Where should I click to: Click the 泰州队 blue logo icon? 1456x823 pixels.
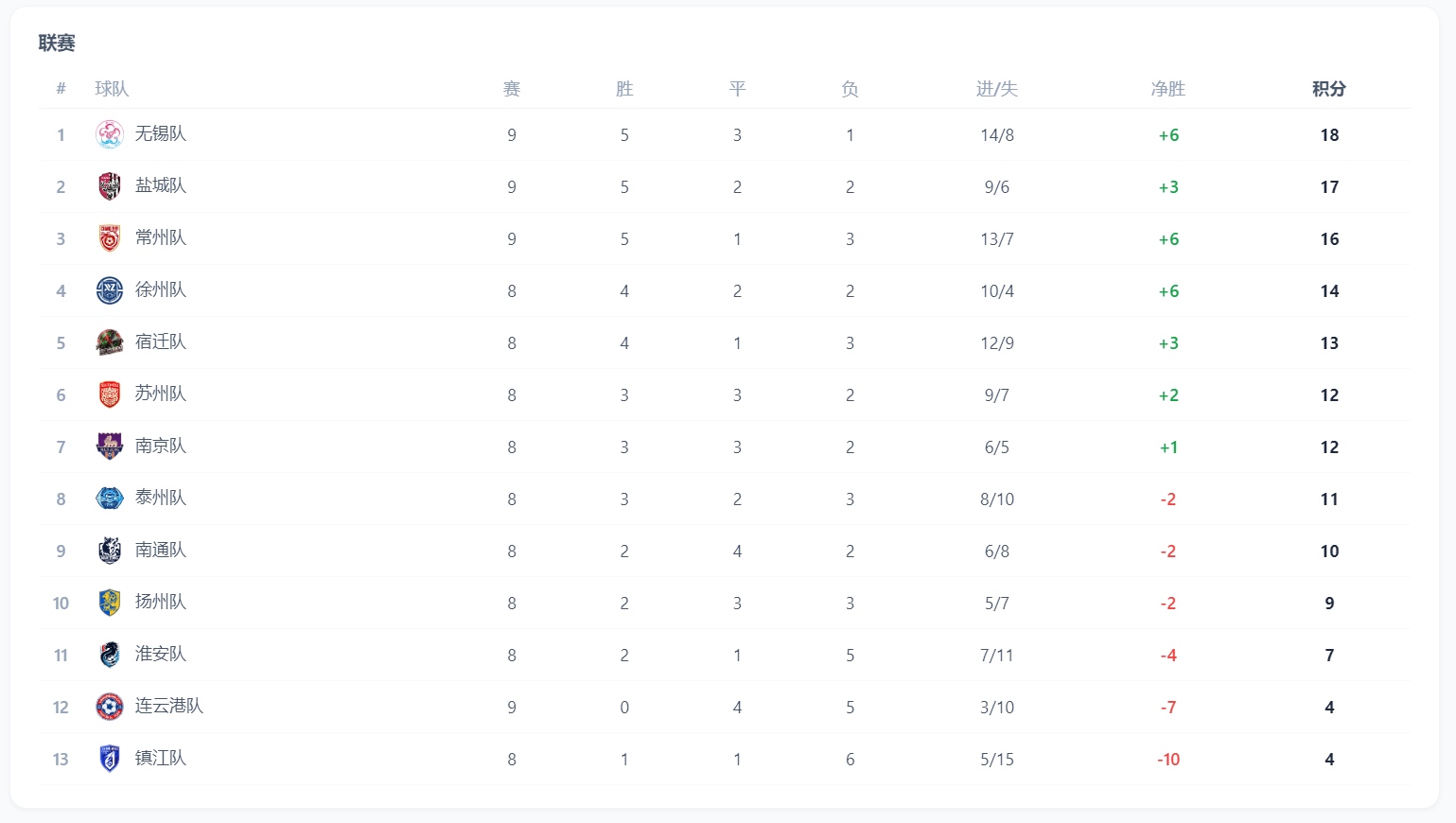click(110, 499)
